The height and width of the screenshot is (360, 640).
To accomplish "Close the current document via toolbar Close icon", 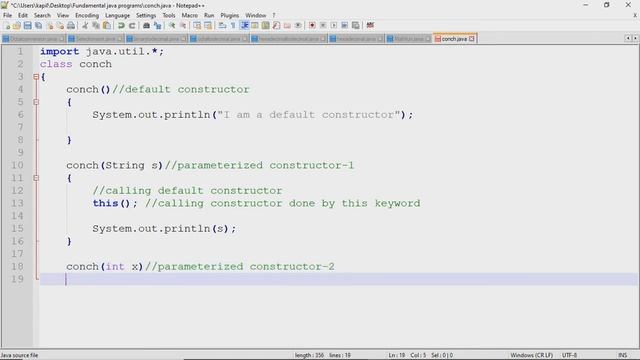I will (50, 25).
